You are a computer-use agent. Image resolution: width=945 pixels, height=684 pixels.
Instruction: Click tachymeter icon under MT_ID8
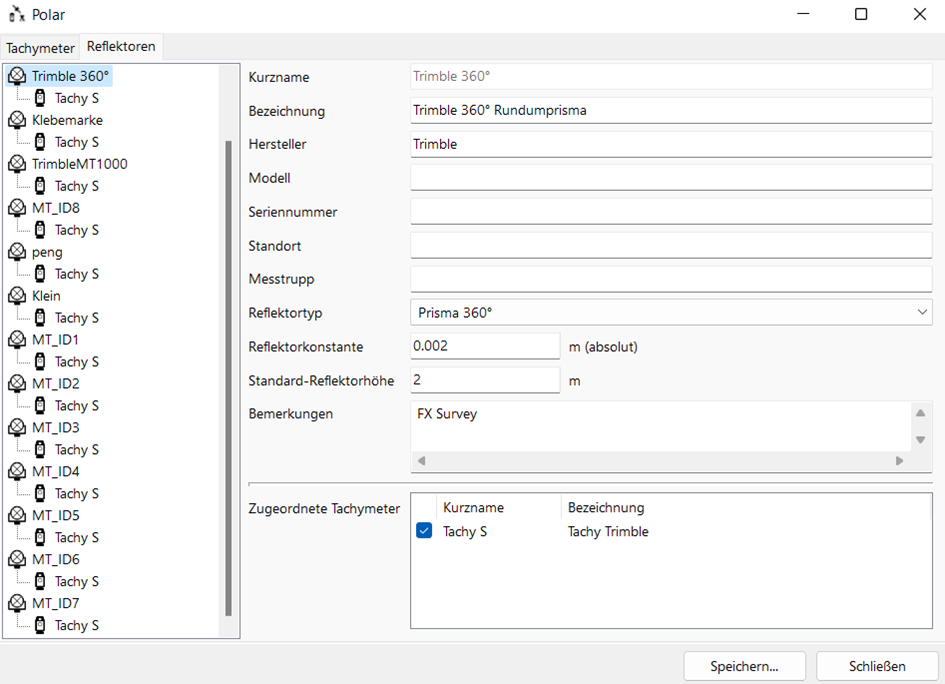click(x=40, y=230)
